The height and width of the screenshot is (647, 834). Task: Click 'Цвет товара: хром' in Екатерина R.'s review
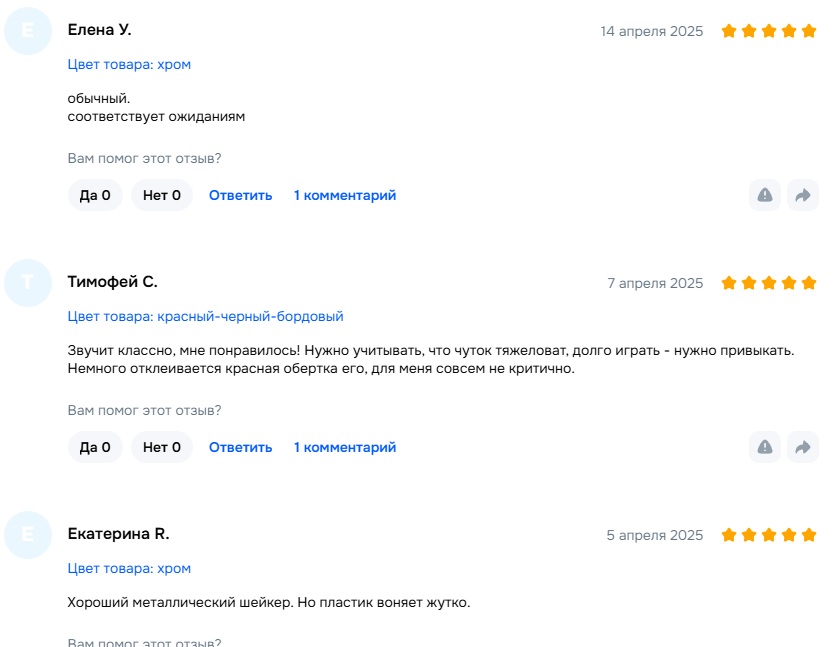[129, 568]
